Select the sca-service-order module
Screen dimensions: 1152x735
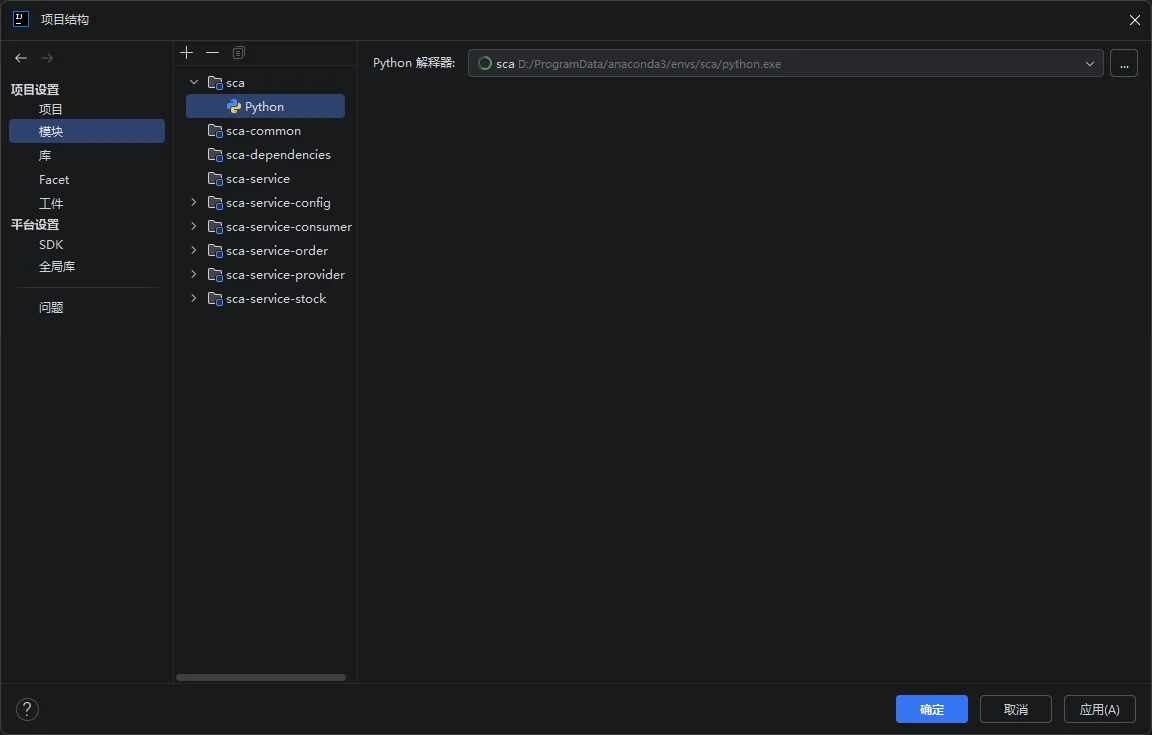(x=276, y=250)
